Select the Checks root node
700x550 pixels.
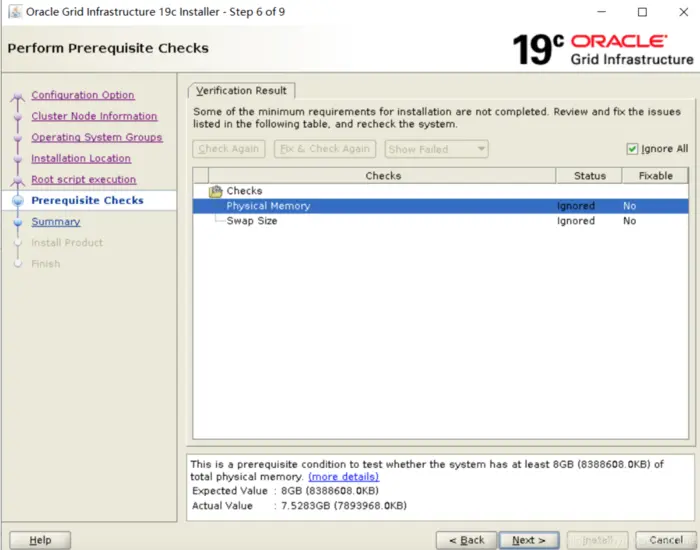tap(244, 191)
